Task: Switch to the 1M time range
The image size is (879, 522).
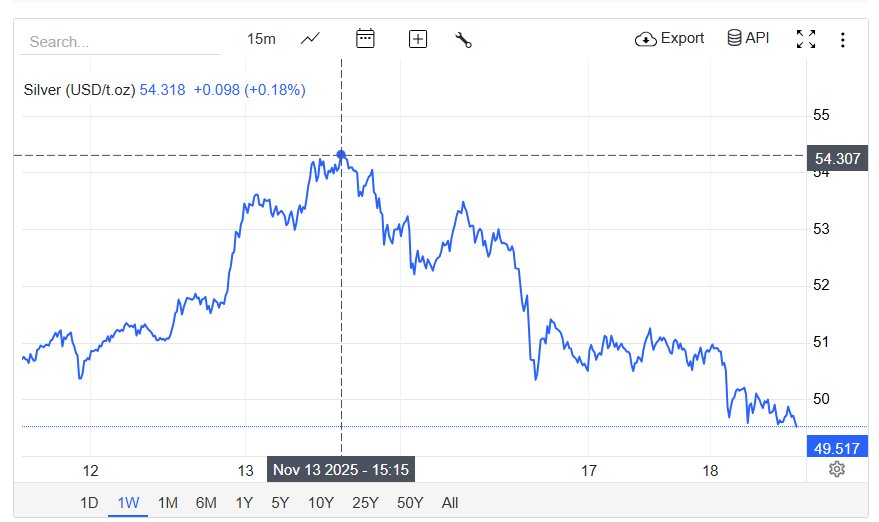Action: pos(168,503)
